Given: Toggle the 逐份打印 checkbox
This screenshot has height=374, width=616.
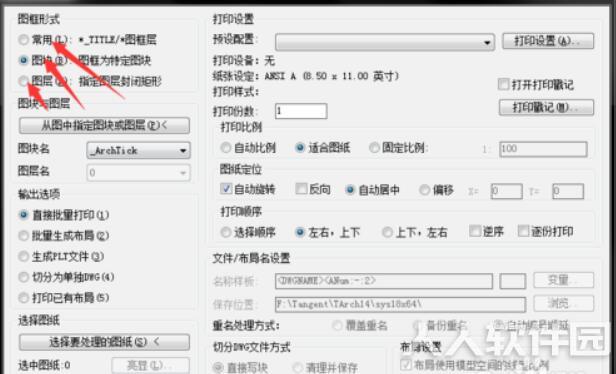Looking at the screenshot, I should [x=523, y=231].
